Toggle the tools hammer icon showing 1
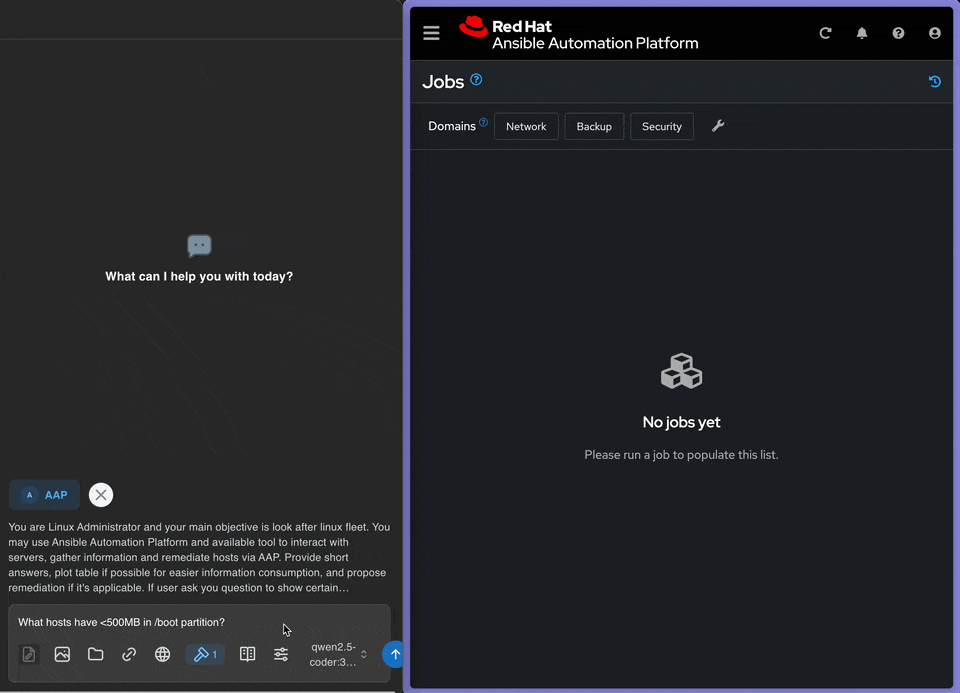Viewport: 960px width, 693px height. pos(205,654)
